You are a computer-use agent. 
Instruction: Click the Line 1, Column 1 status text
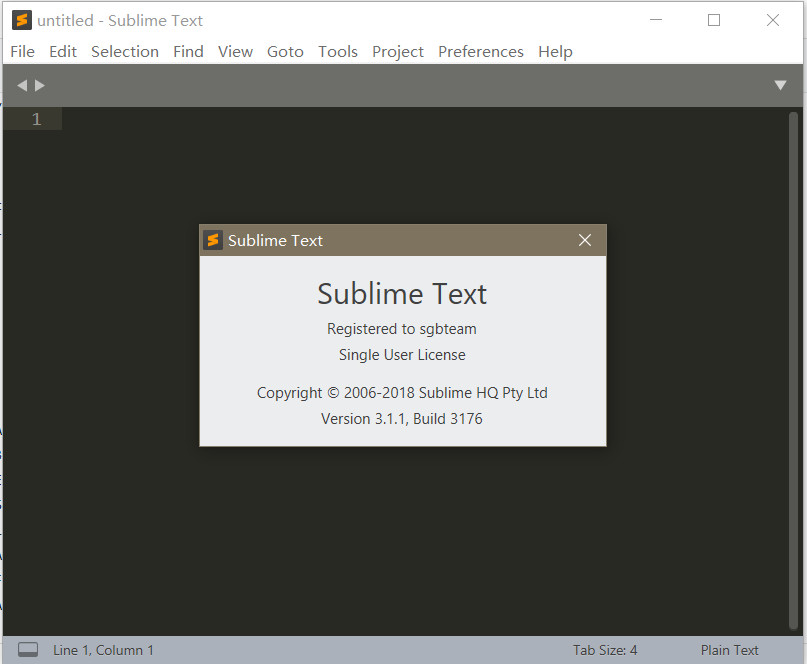click(103, 650)
